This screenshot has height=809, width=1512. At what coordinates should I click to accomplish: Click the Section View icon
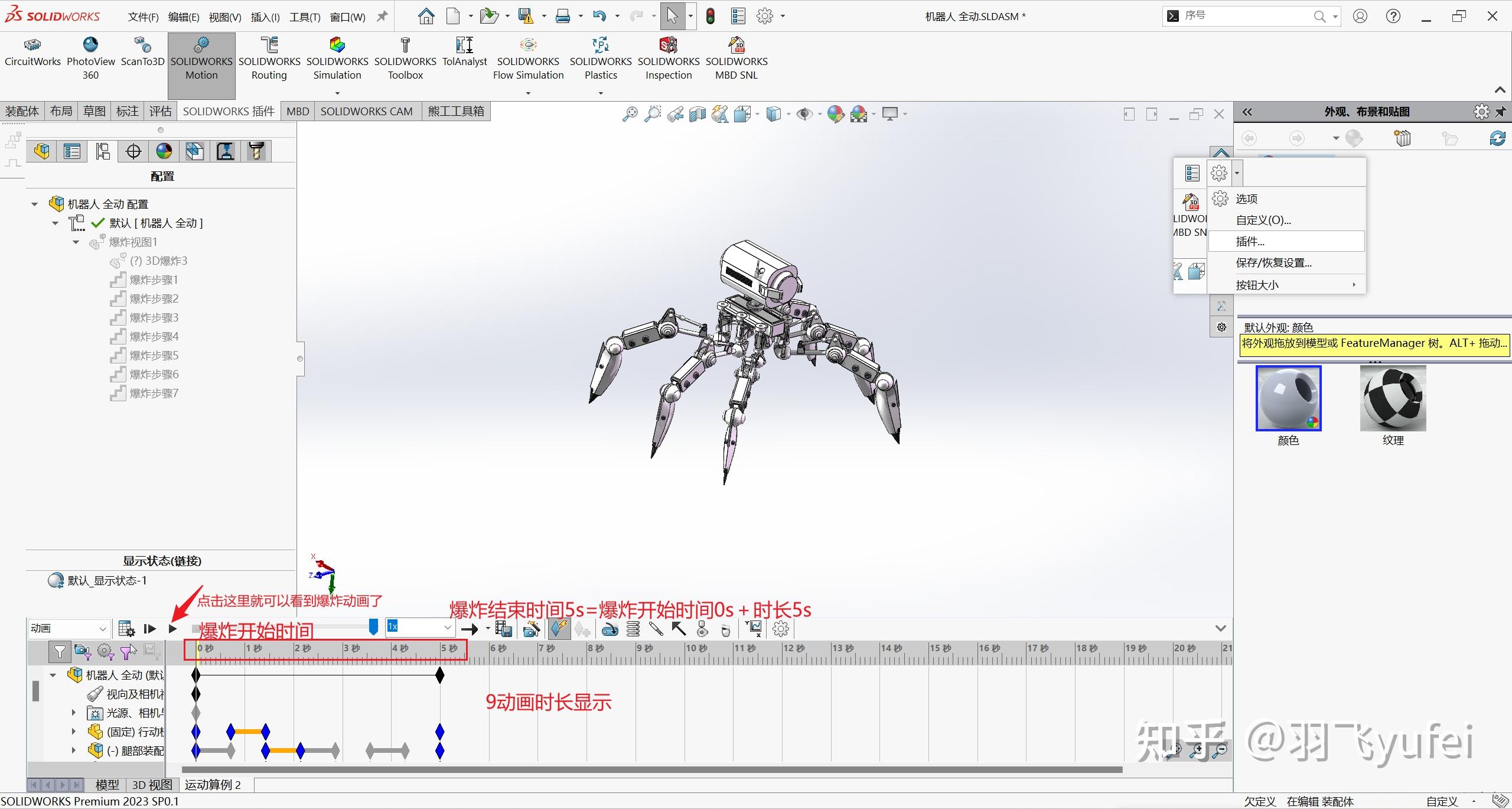pyautogui.click(x=698, y=113)
